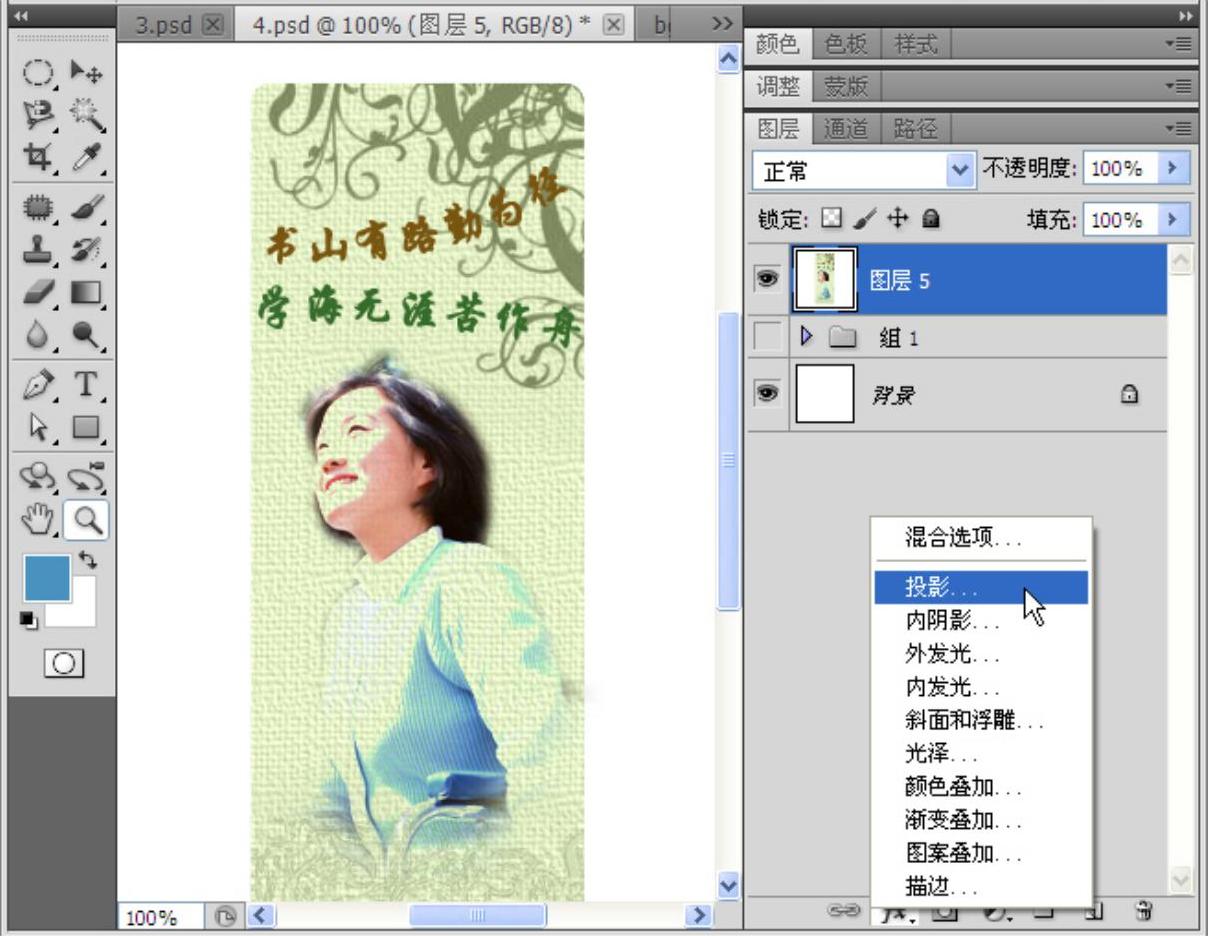Screen dimensions: 1208x936
Task: Select the Eraser tool
Action: pos(37,293)
